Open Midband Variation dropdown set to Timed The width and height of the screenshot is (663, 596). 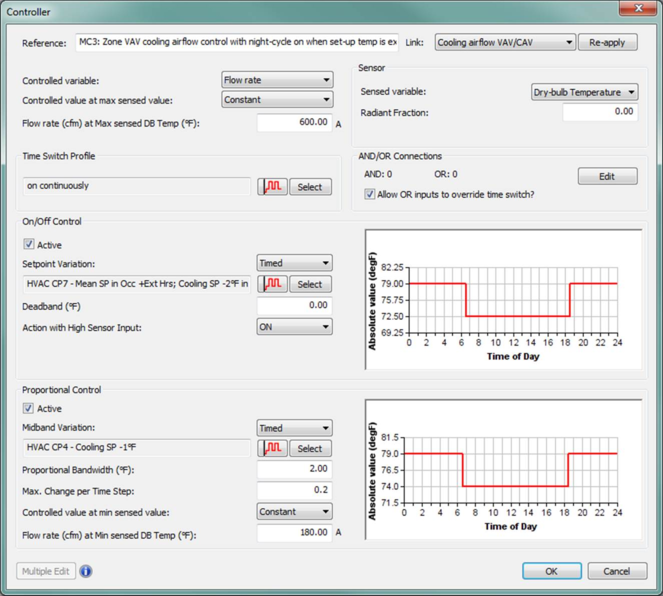pyautogui.click(x=294, y=428)
